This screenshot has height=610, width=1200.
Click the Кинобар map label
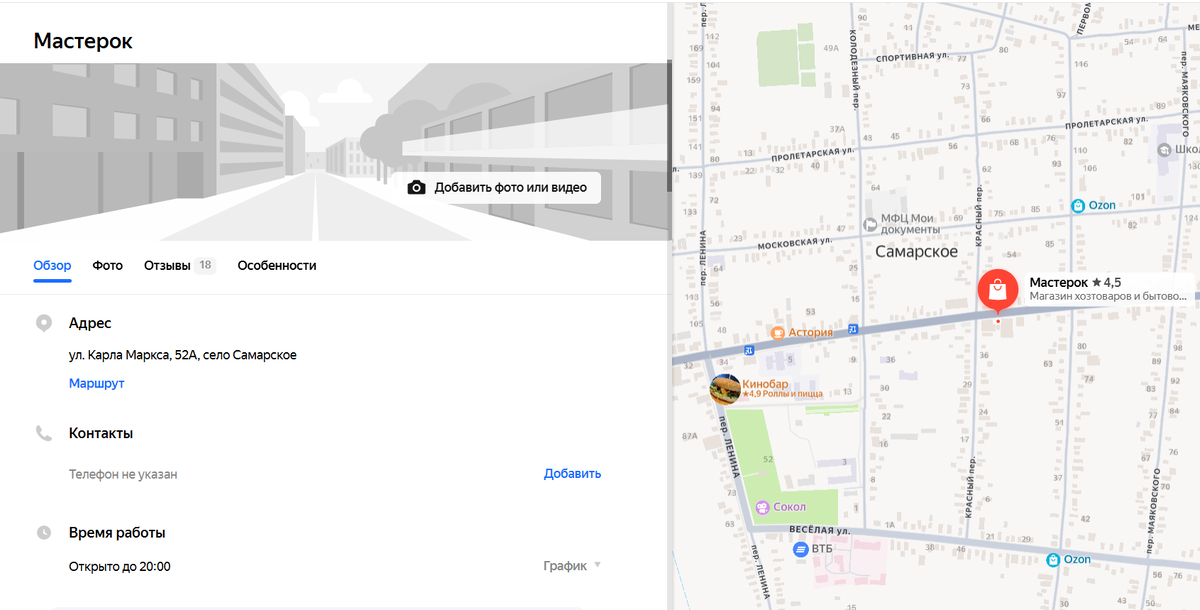pyautogui.click(x=765, y=384)
